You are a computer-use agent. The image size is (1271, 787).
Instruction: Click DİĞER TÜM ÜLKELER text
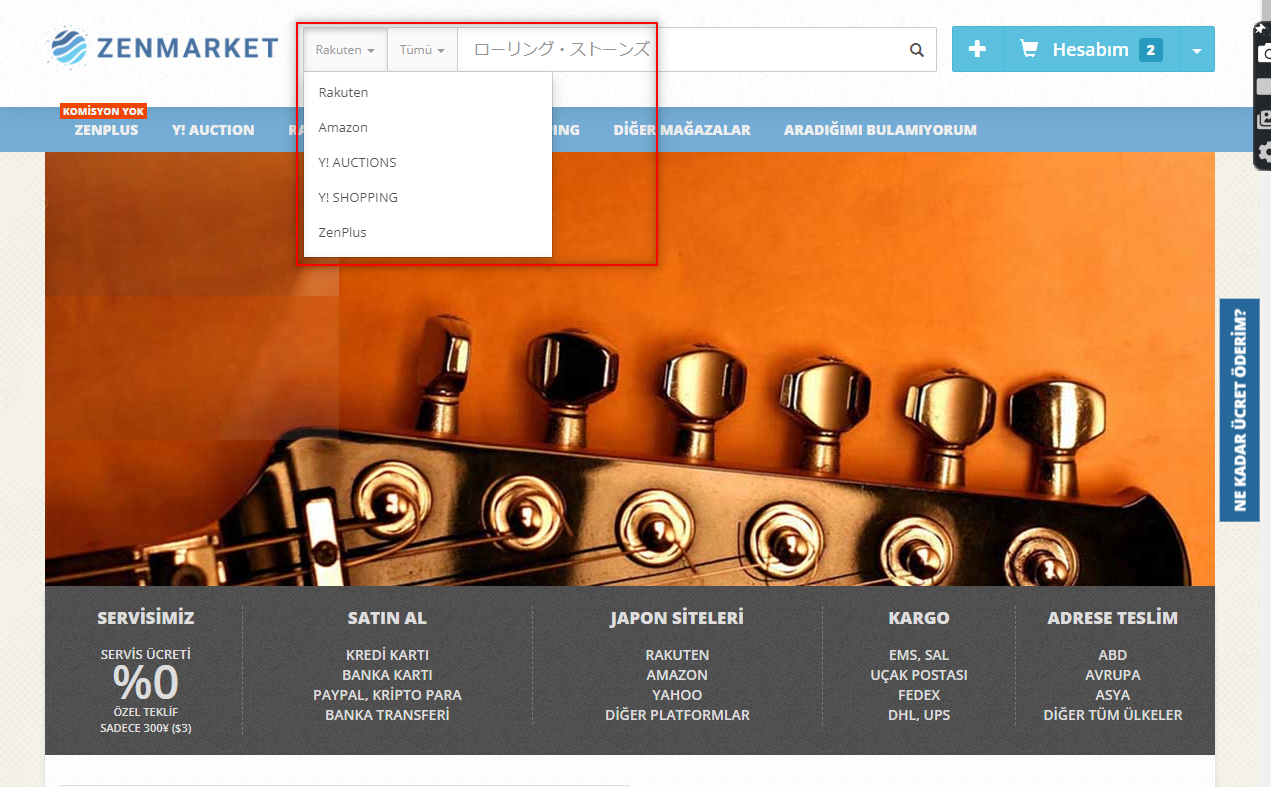[x=1113, y=715]
